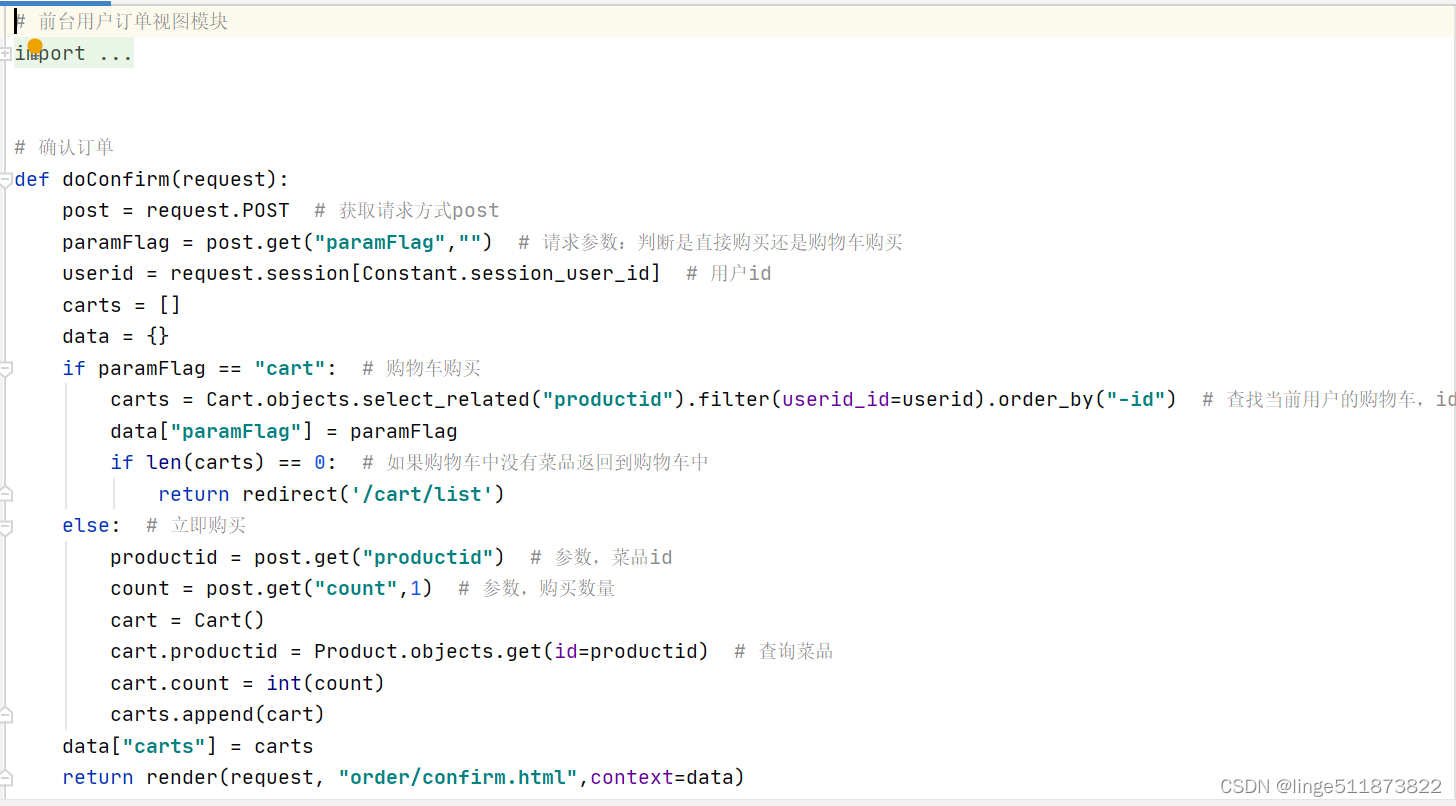Click fold end marker at return render line
The width and height of the screenshot is (1456, 806).
point(6,778)
